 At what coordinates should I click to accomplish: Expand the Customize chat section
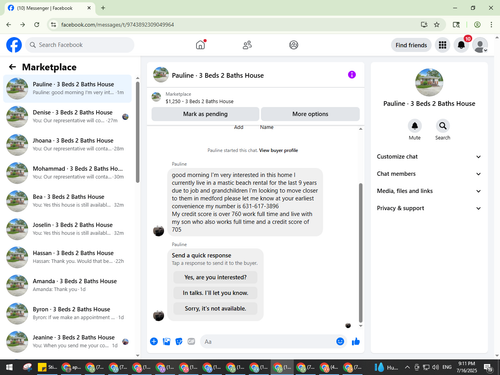(x=429, y=157)
